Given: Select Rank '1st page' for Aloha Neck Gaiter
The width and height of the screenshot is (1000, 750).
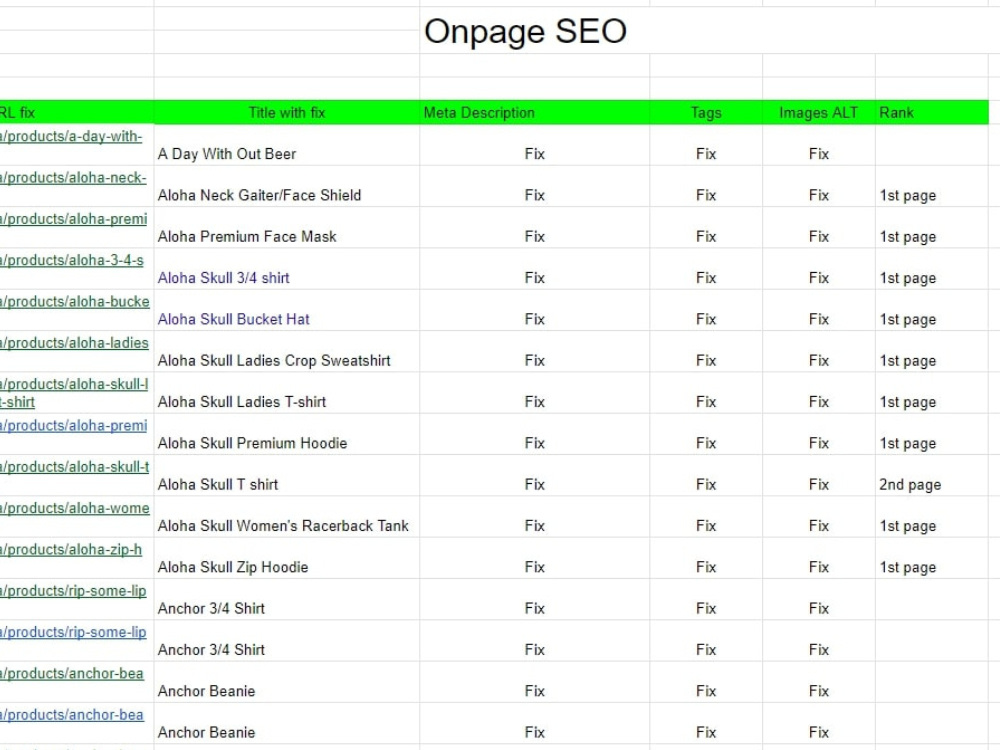Looking at the screenshot, I should 932,187.
